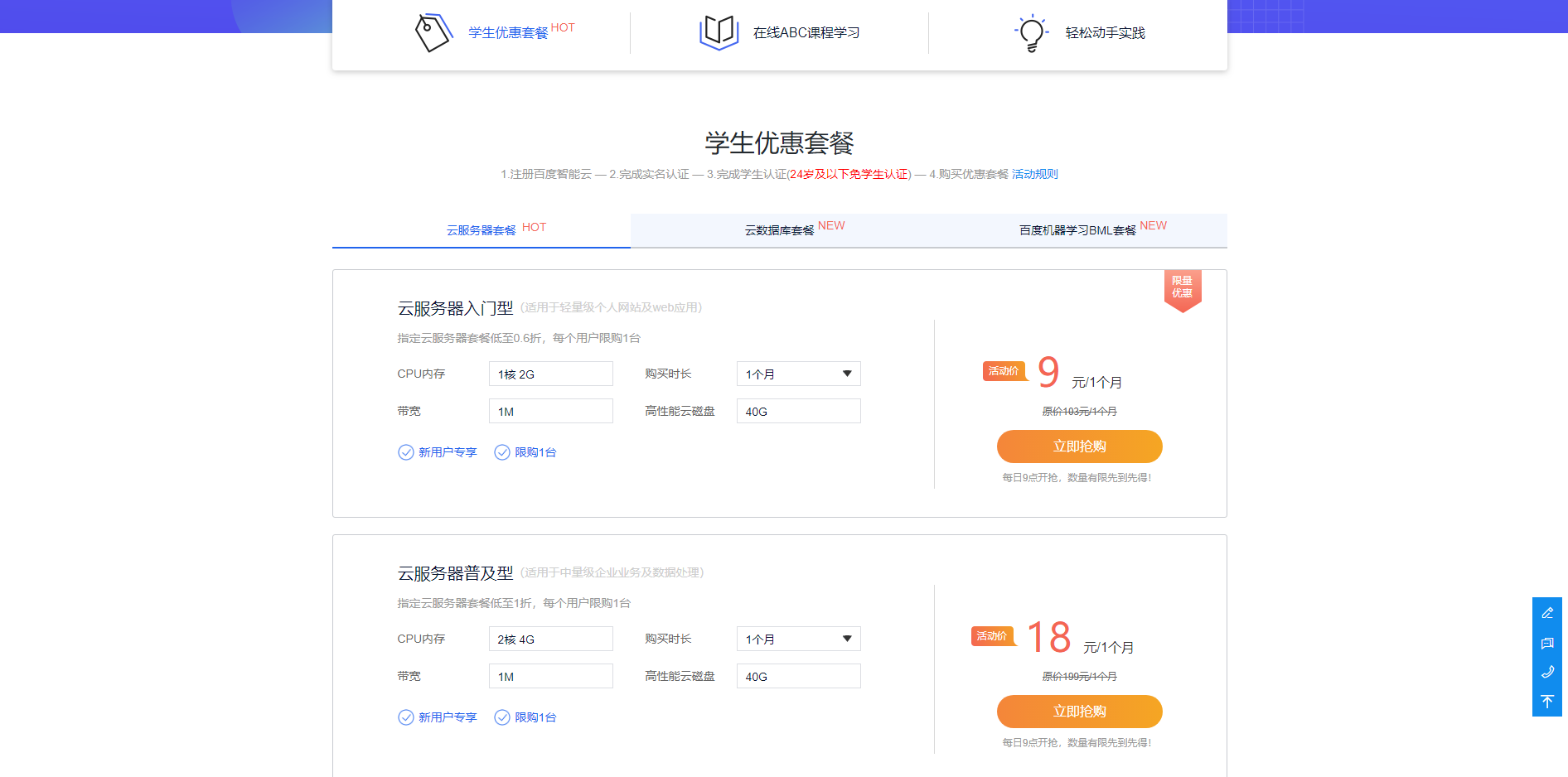Click the 活动价 orange label tag
Image resolution: width=1568 pixels, height=777 pixels.
(x=1004, y=371)
